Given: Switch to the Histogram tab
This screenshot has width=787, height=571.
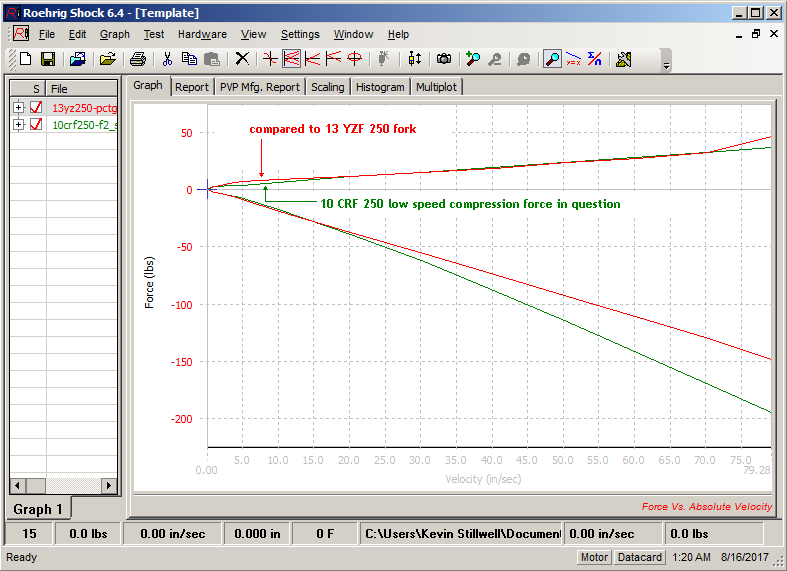Looking at the screenshot, I should coord(380,87).
